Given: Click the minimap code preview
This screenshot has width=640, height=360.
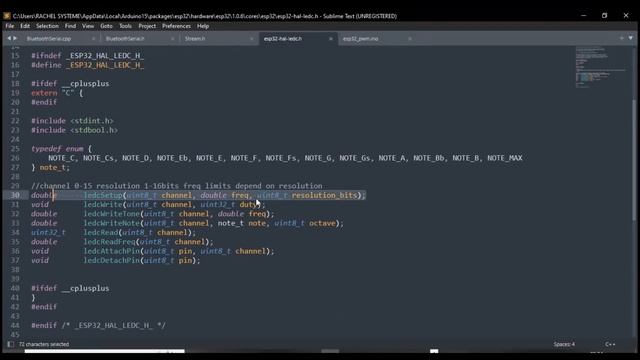Looking at the screenshot, I should 600,67.
